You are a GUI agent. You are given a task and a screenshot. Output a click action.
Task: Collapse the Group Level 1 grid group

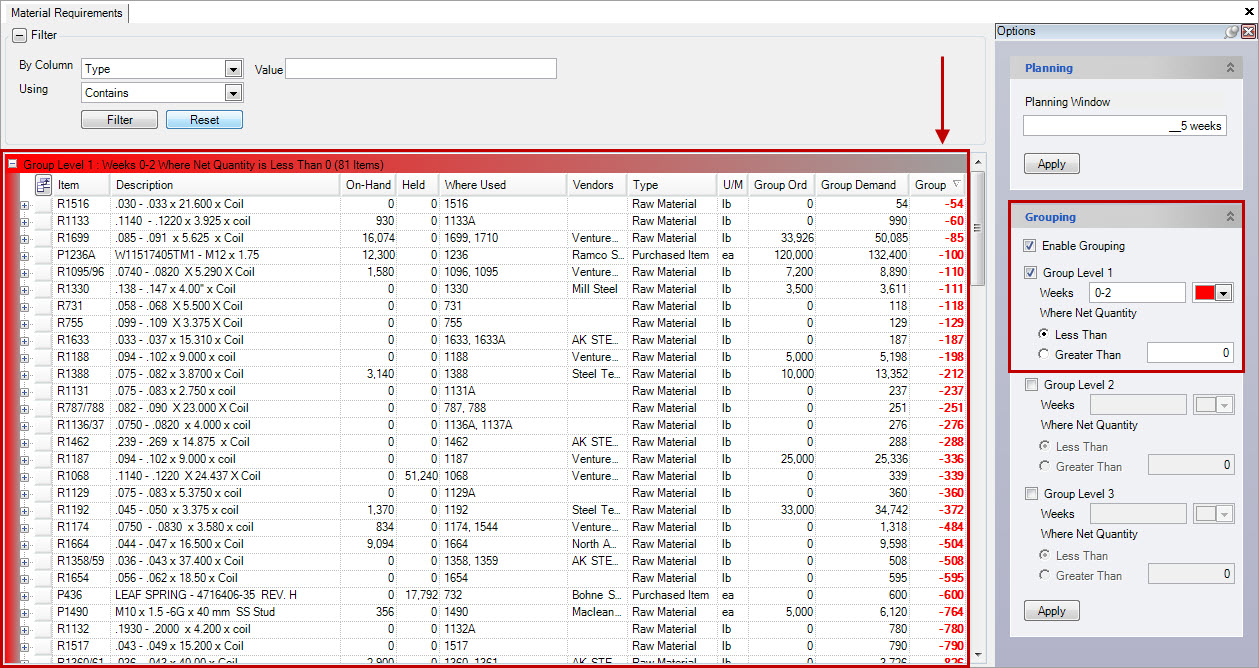13,164
